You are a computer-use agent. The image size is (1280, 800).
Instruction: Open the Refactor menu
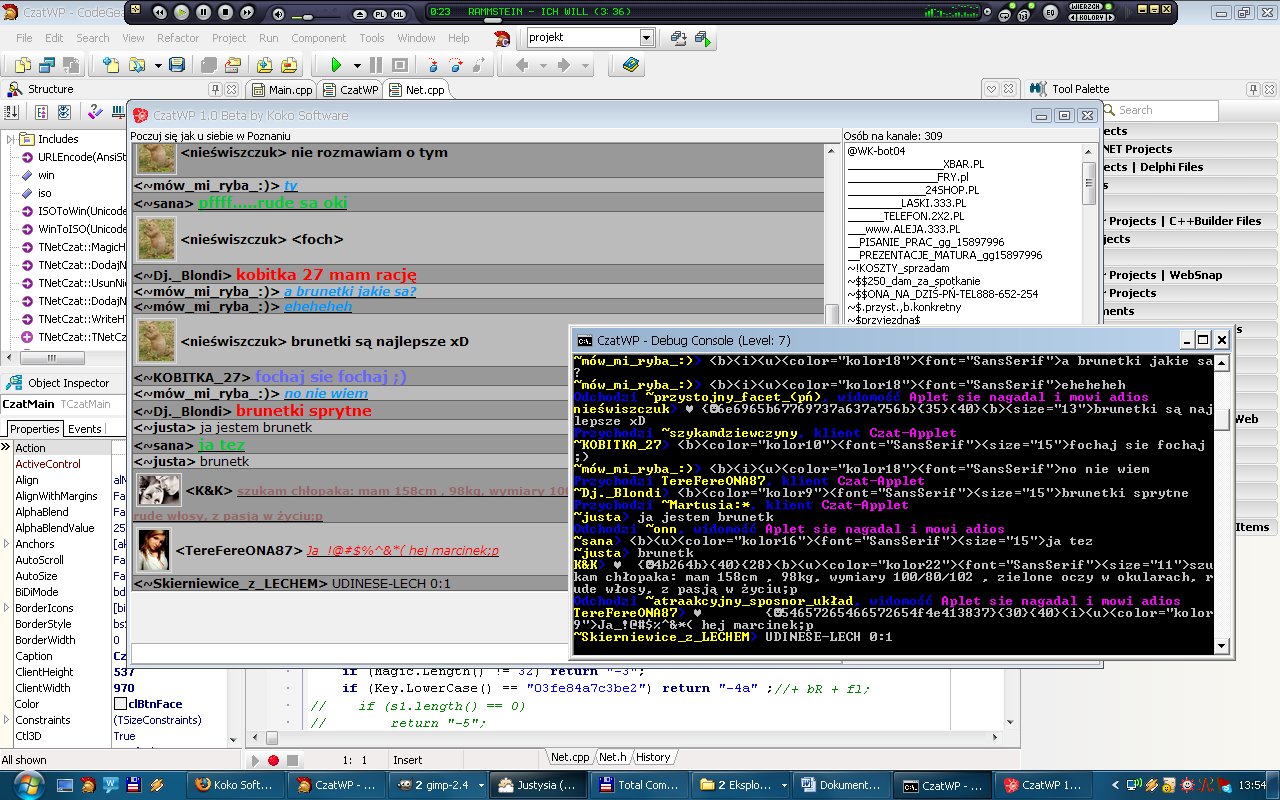pos(177,38)
